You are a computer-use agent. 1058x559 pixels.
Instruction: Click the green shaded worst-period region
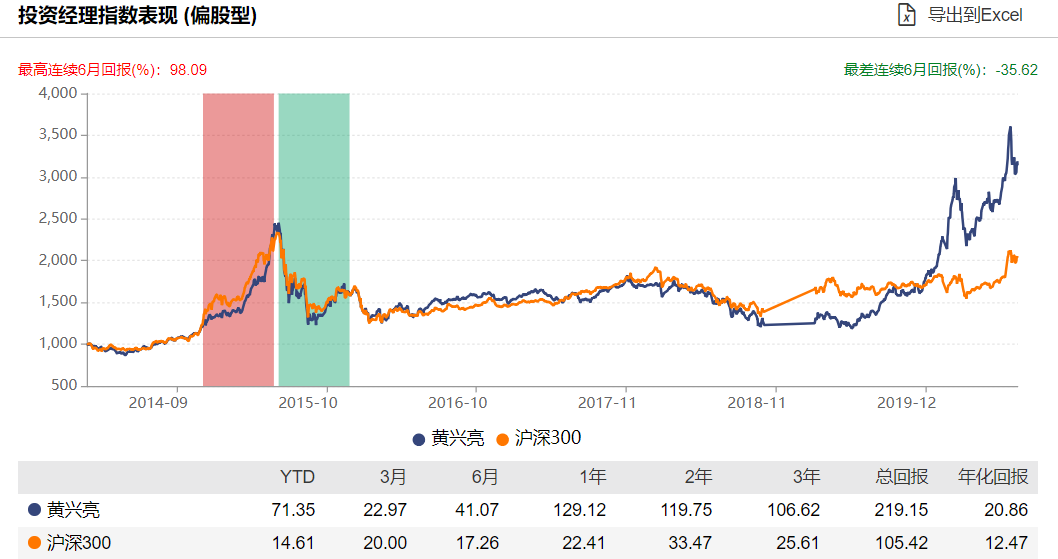point(314,238)
